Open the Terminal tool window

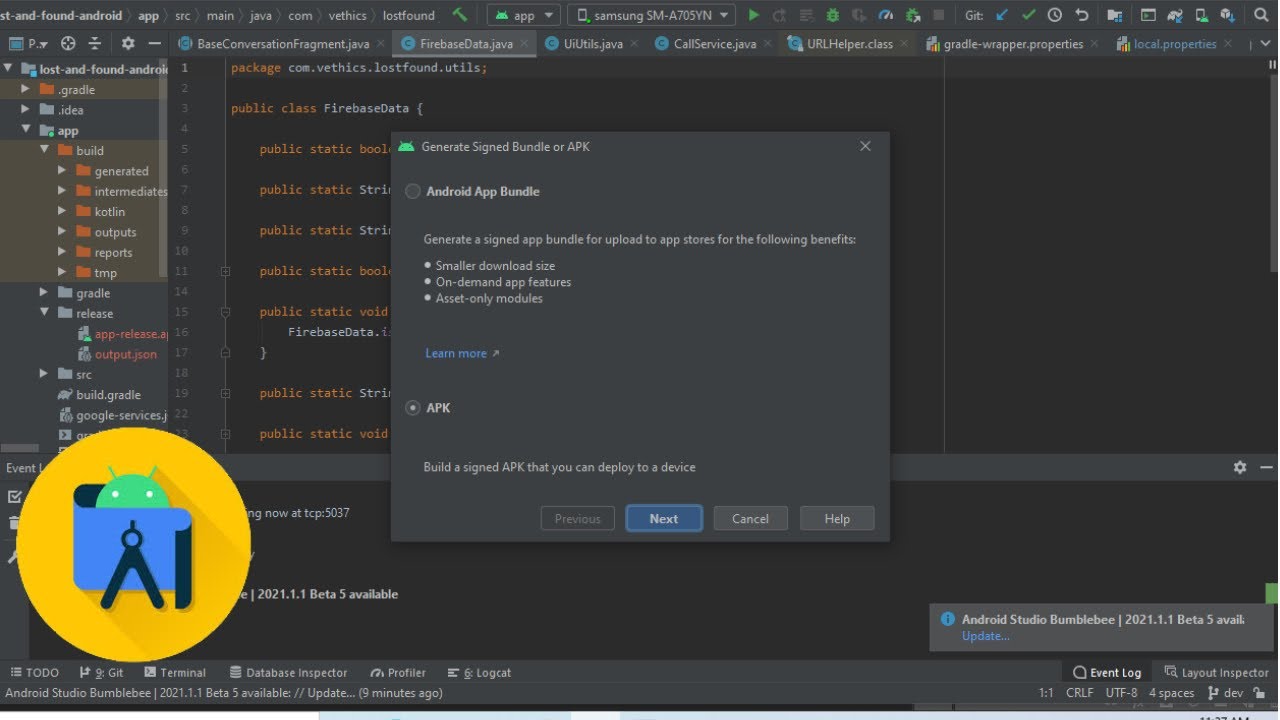(175, 673)
